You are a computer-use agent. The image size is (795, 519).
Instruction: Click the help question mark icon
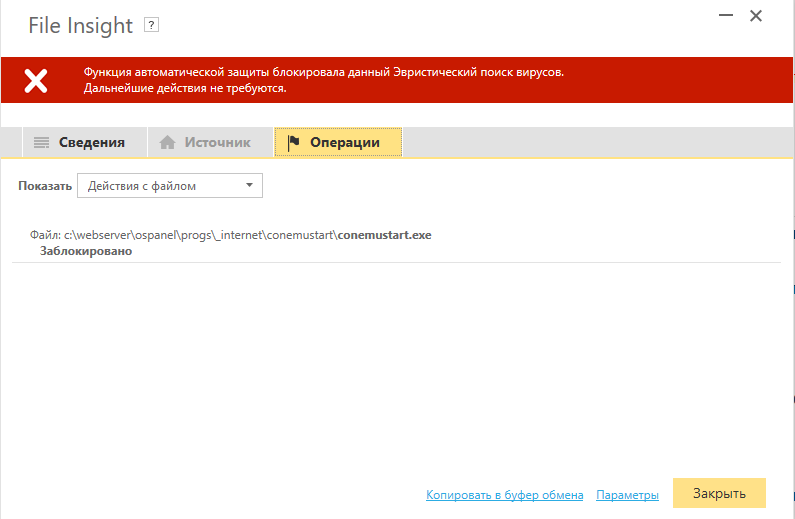151,24
